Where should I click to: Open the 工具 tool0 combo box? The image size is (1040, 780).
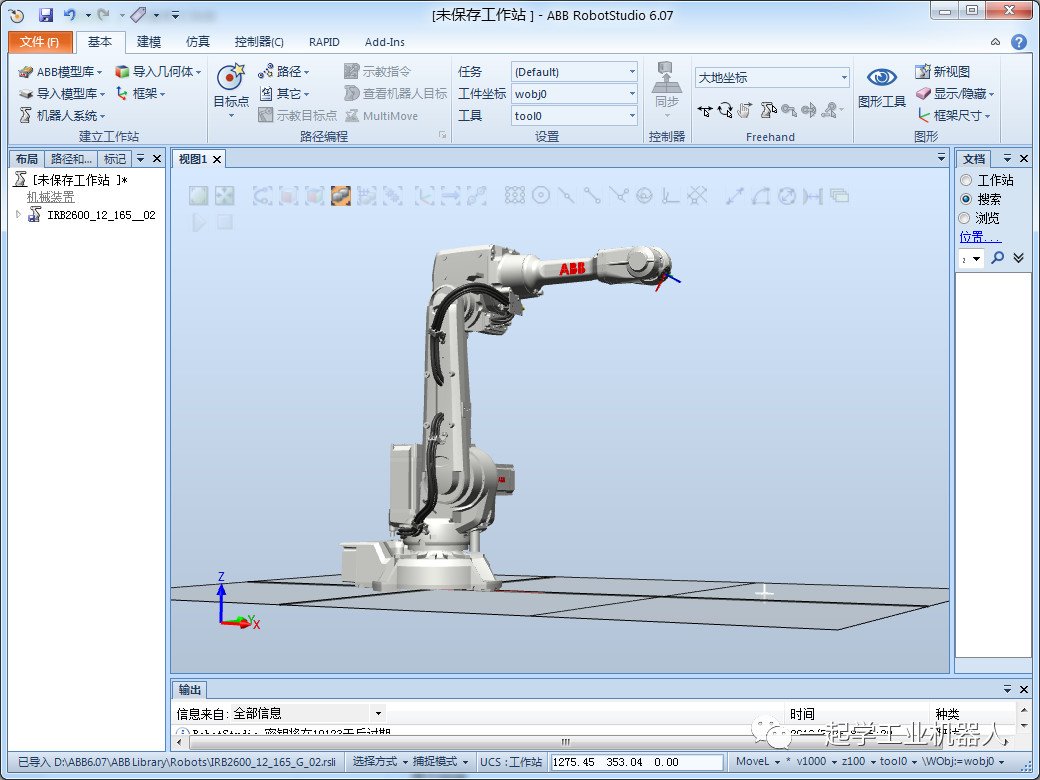coord(574,115)
